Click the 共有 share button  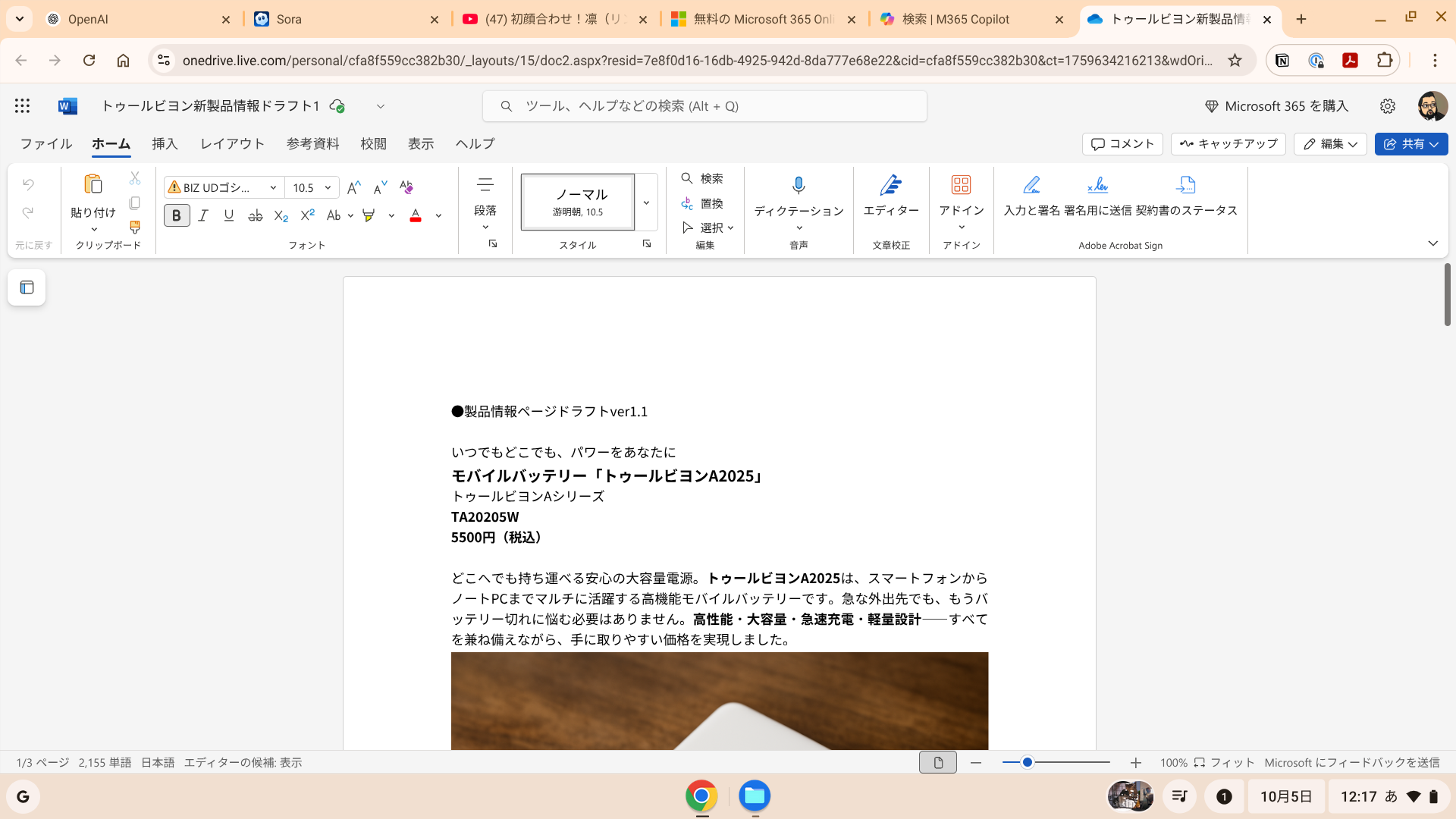[1410, 143]
